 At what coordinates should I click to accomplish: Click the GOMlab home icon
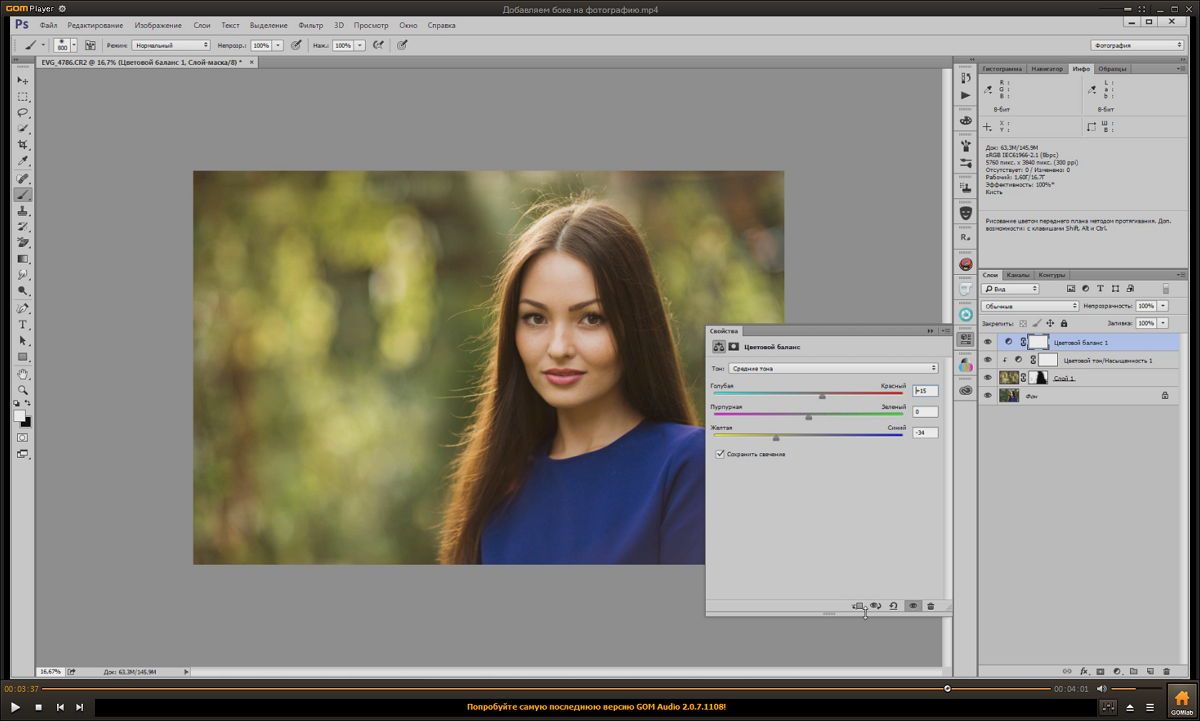pos(1181,699)
